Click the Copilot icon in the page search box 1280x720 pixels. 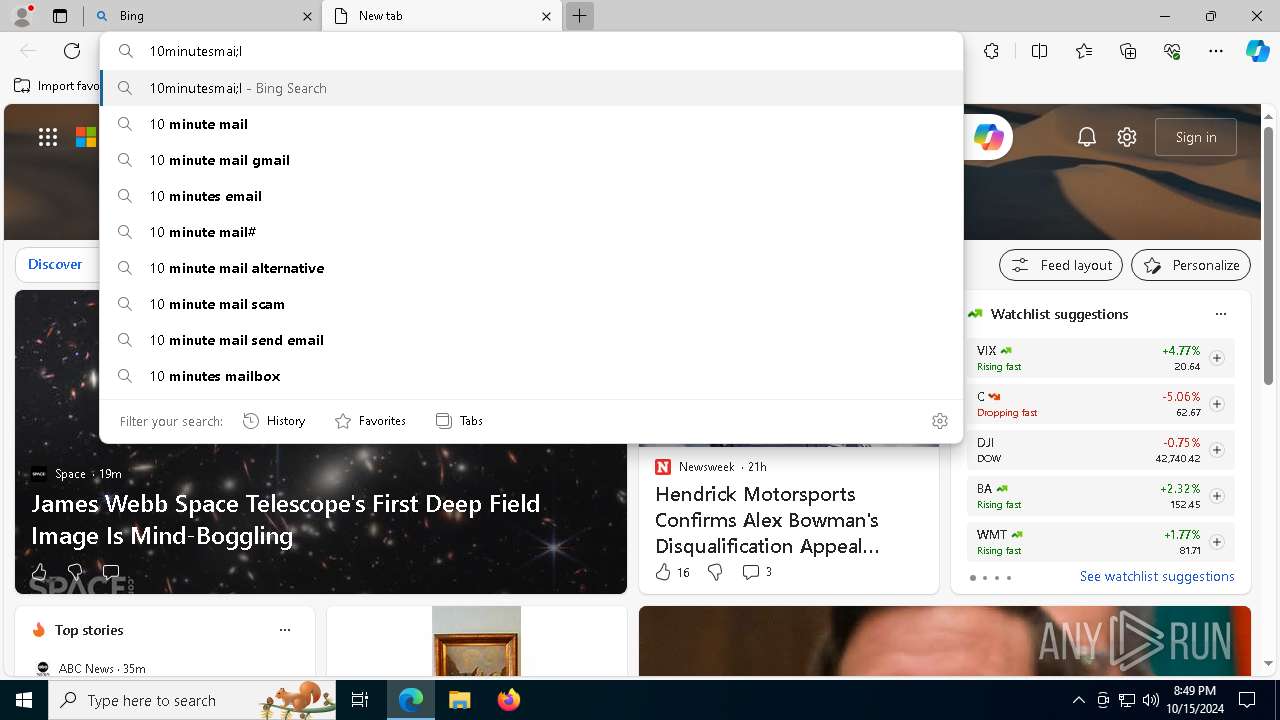pyautogui.click(x=989, y=137)
